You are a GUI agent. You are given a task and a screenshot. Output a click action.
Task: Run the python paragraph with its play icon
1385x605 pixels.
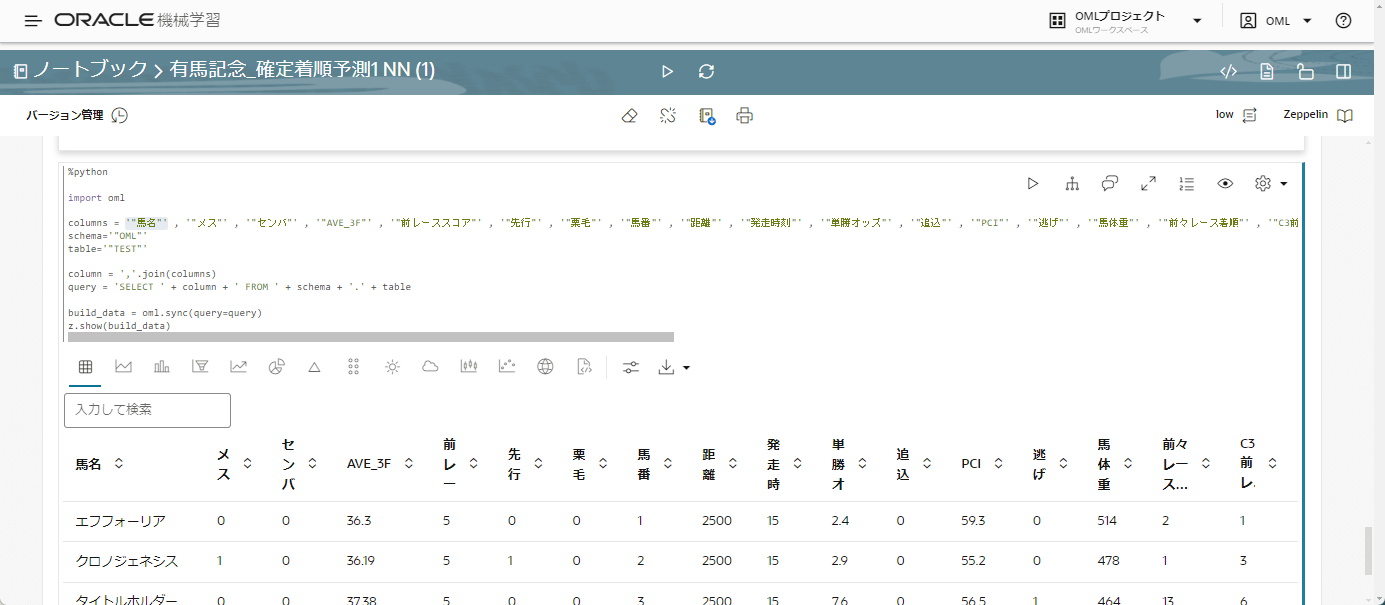(1033, 183)
